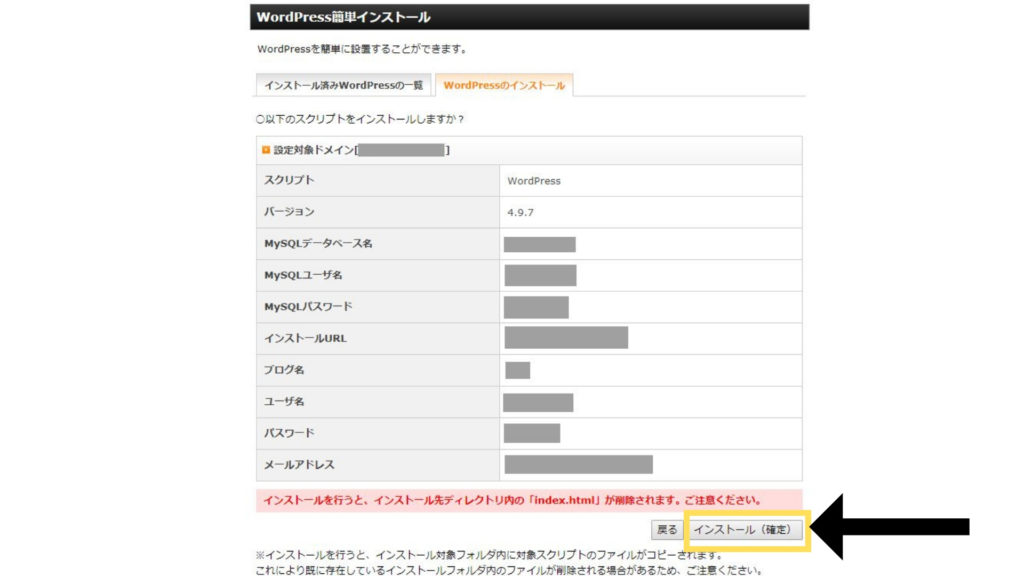Click the orange icon beside 設定対象ドメイン
1024x576 pixels.
click(x=266, y=150)
